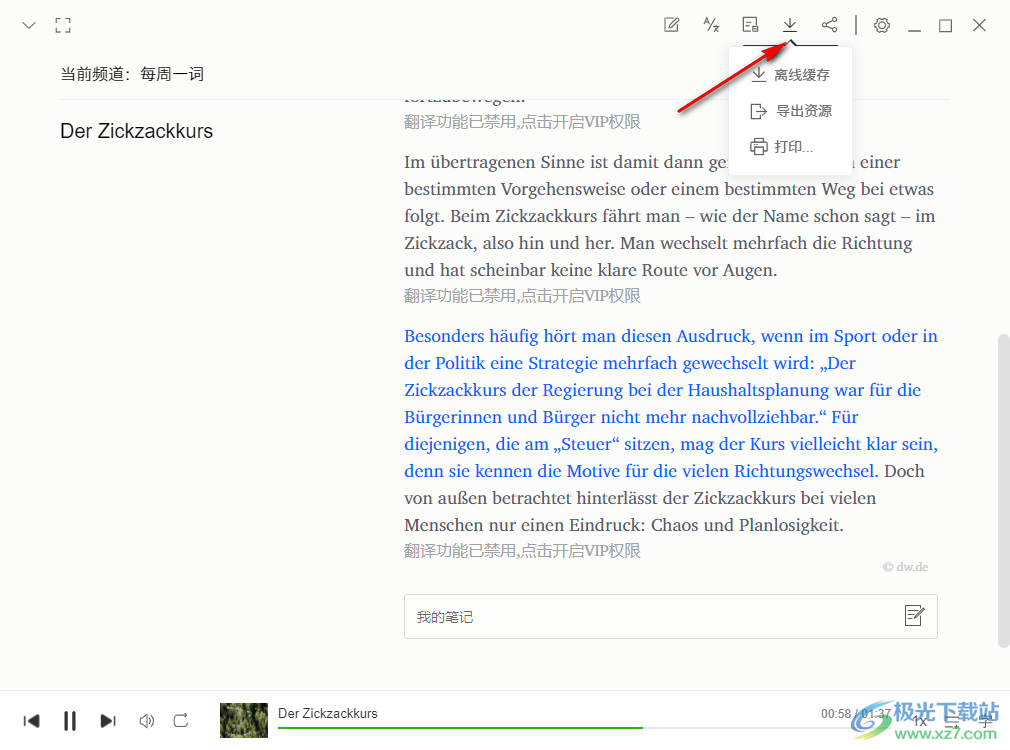Mute the player volume speaker icon
The width and height of the screenshot is (1010, 750).
[147, 720]
